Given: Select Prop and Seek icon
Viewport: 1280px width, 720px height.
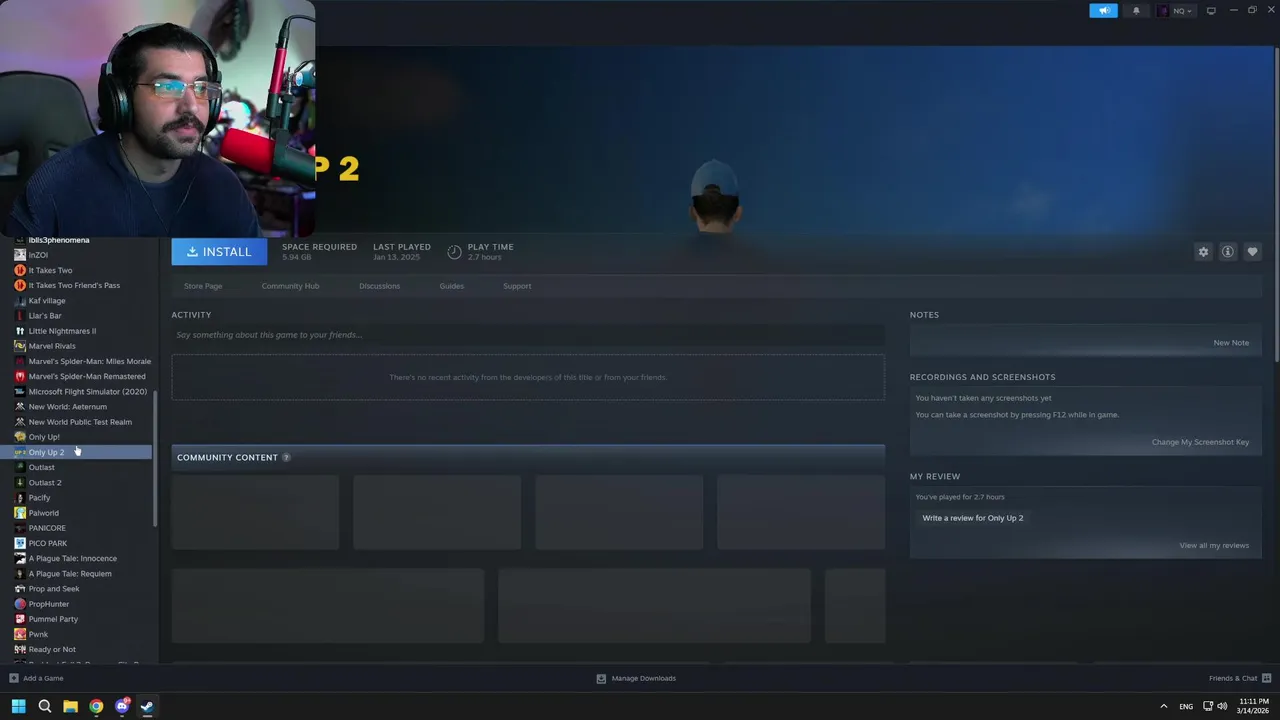Looking at the screenshot, I should point(20,589).
